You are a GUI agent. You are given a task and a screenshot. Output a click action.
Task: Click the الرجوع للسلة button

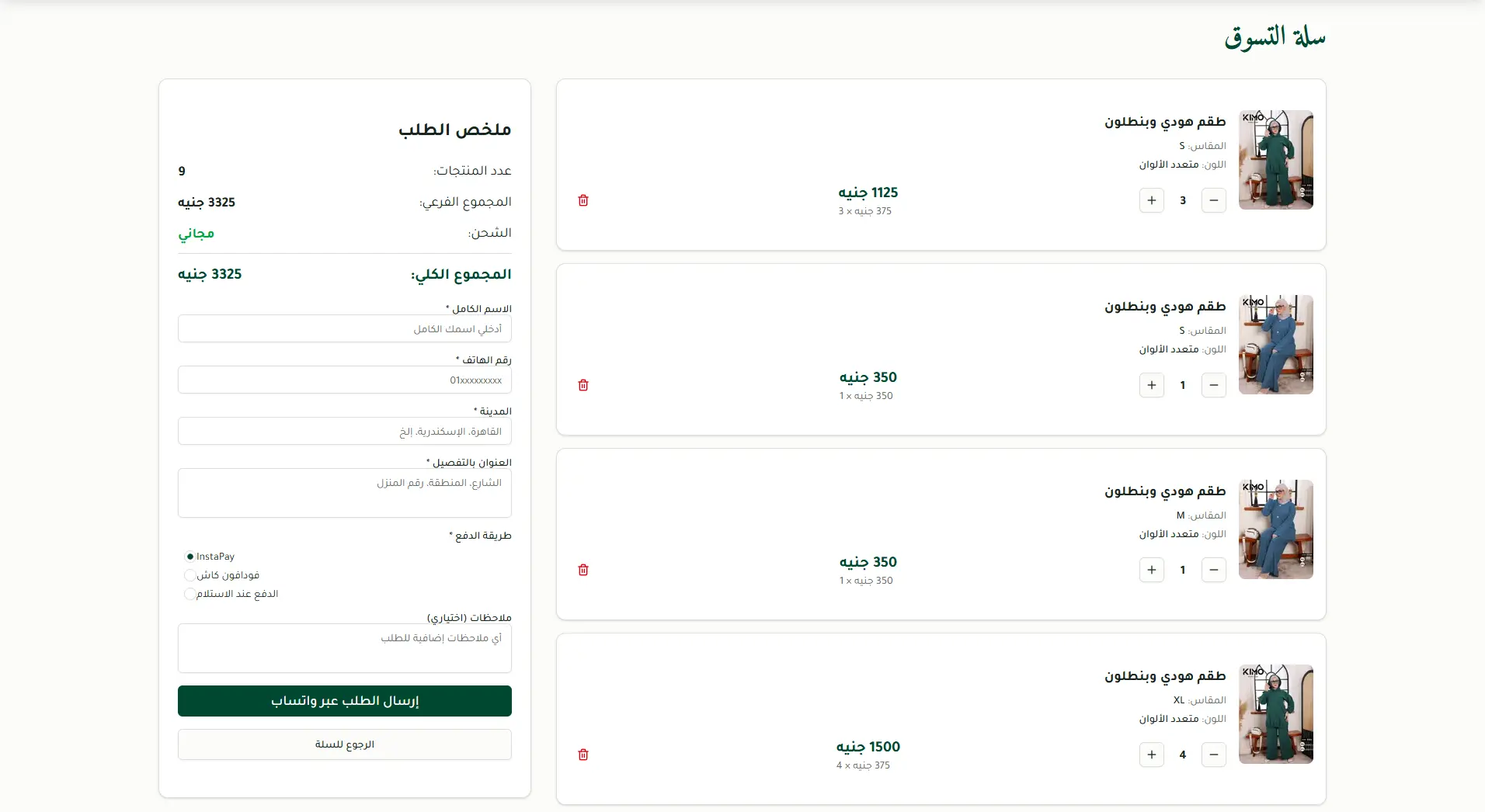click(345, 744)
